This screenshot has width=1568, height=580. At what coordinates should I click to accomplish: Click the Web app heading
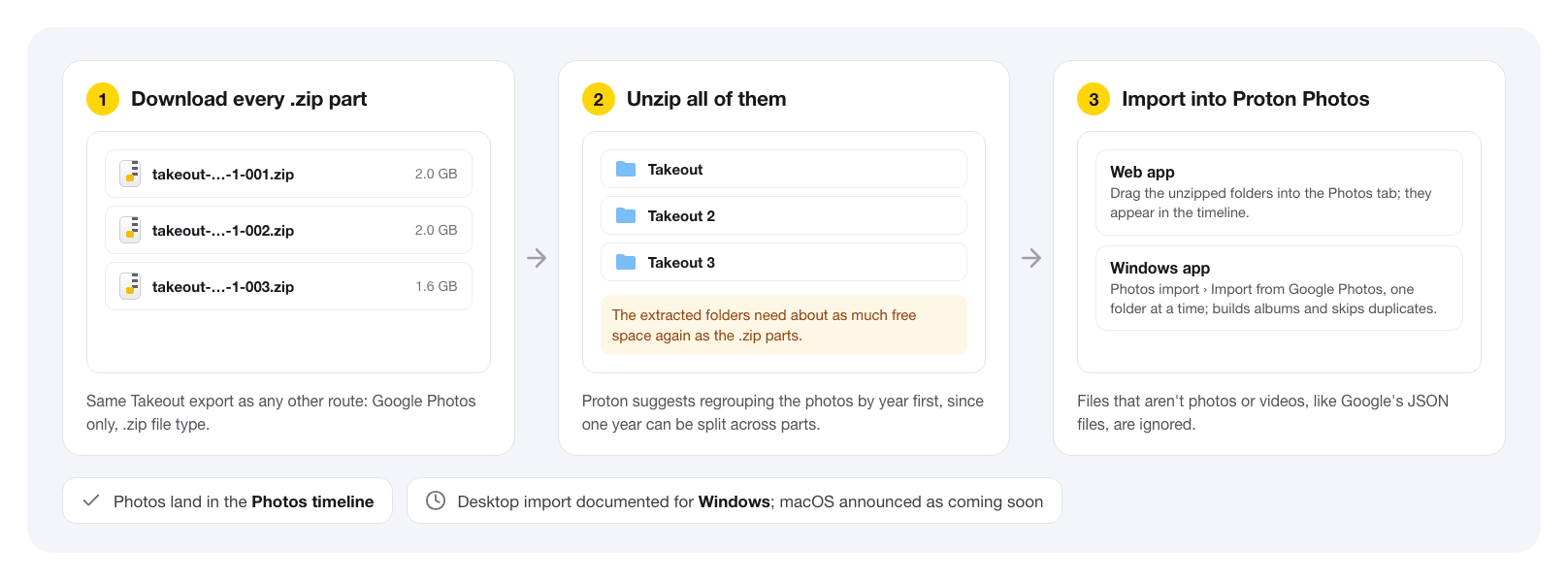(1142, 172)
